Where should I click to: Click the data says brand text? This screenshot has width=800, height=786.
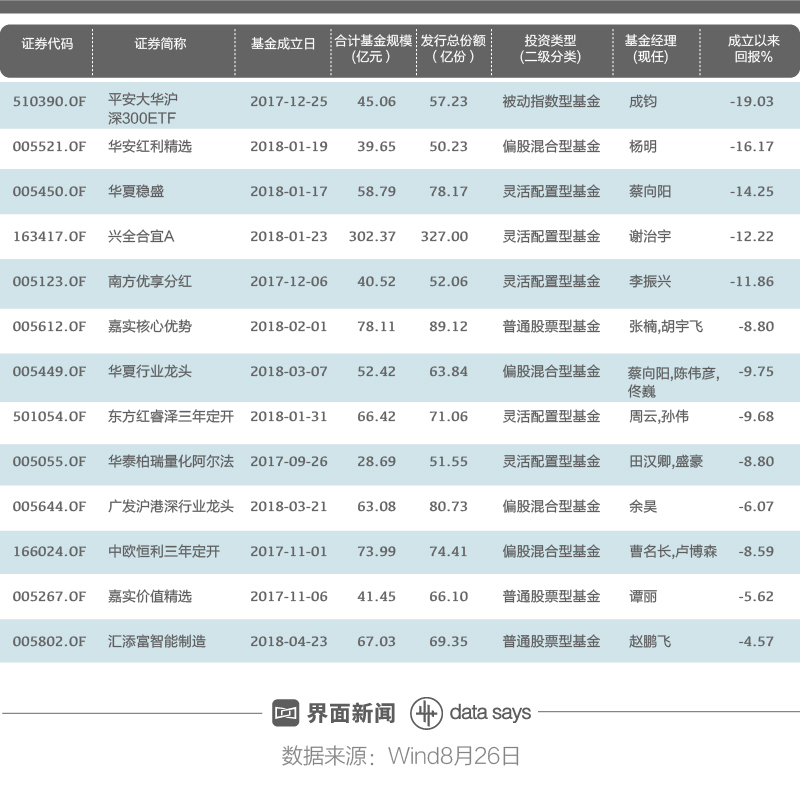(x=490, y=713)
